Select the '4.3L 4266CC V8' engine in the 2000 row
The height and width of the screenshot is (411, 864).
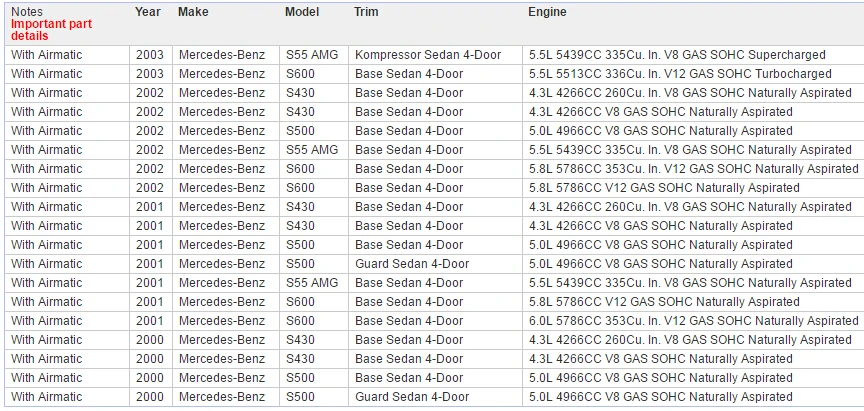pyautogui.click(x=660, y=359)
